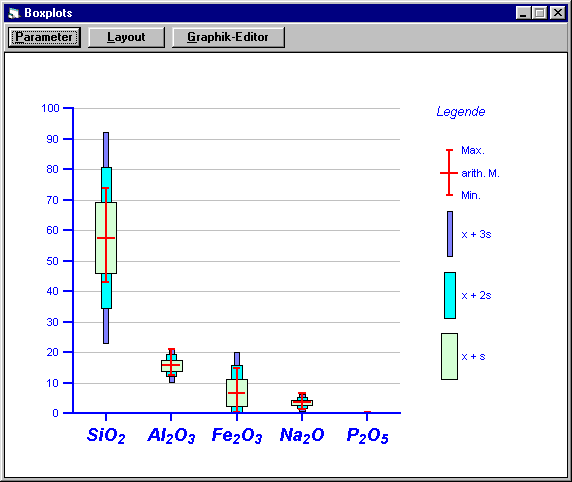Click the Fe2O3 boxplot
Image resolution: width=572 pixels, height=482 pixels.
coord(237,382)
